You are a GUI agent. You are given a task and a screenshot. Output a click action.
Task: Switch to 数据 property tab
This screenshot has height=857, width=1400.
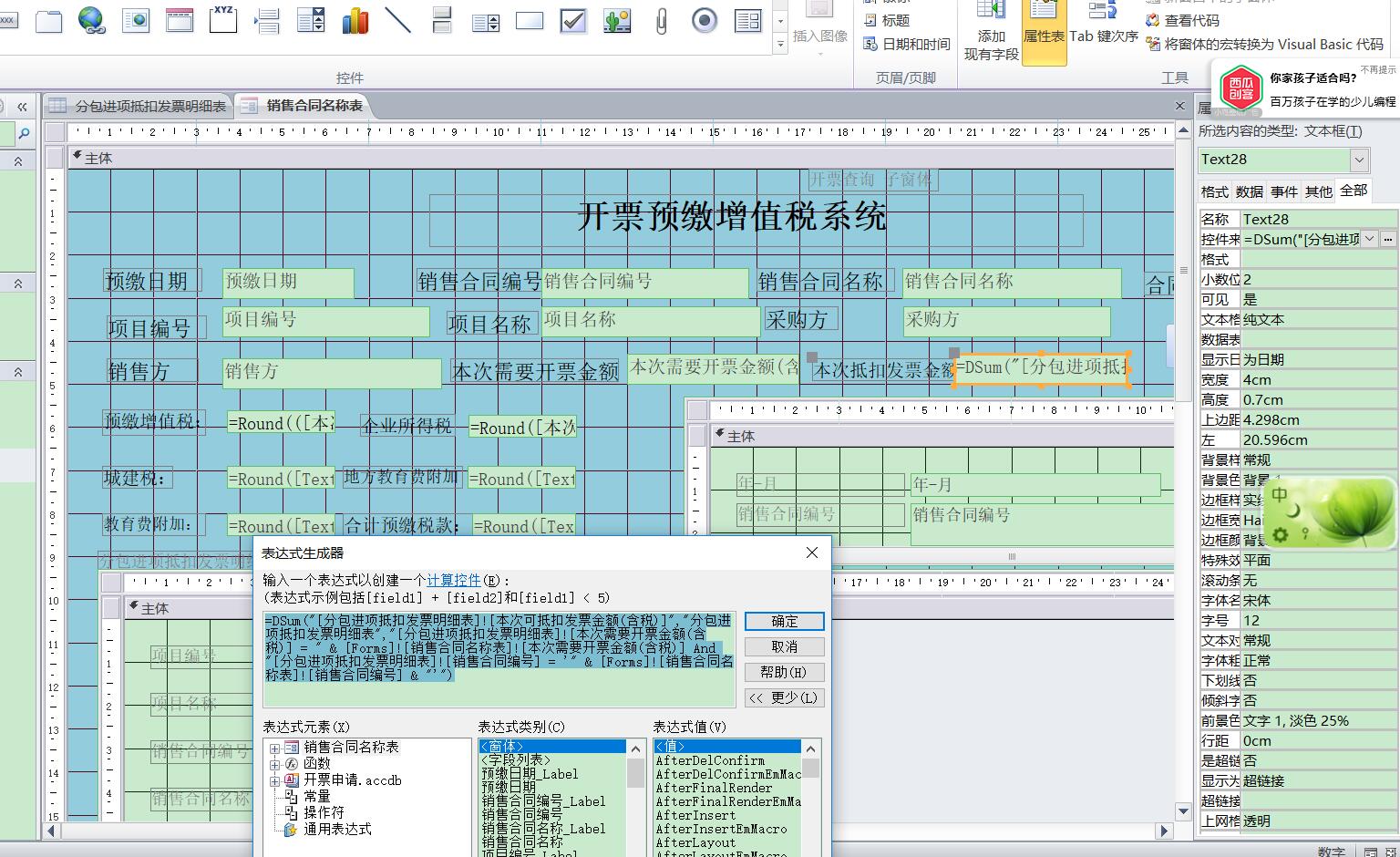(1250, 191)
